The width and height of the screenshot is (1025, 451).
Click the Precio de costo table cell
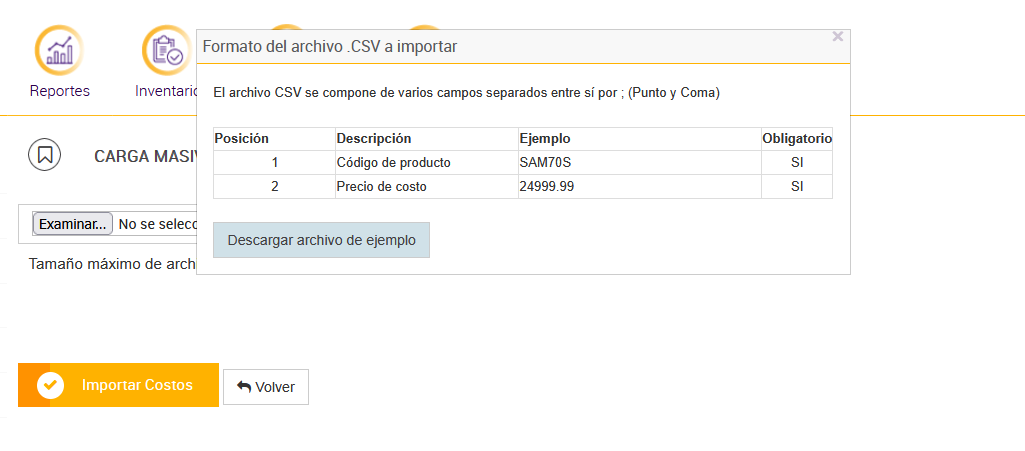point(381,187)
